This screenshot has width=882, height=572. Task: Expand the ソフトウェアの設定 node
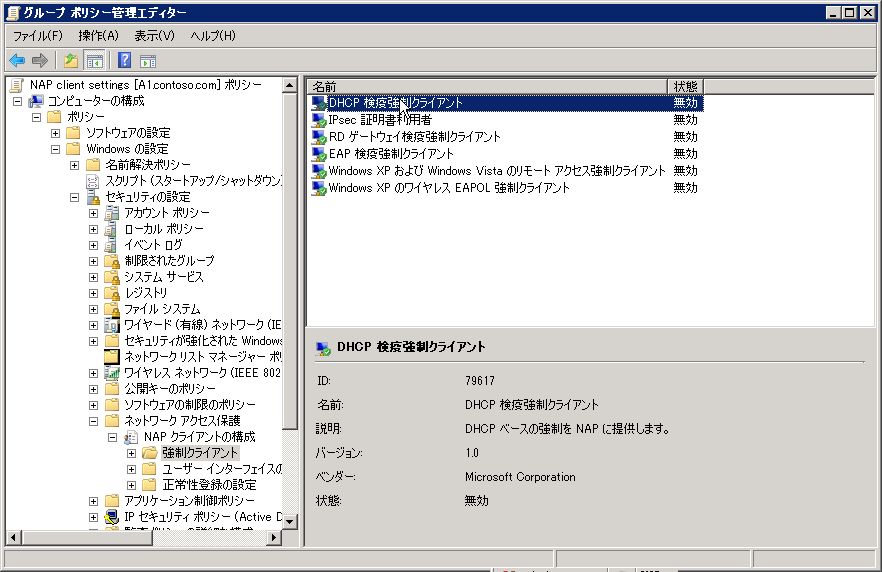(56, 133)
